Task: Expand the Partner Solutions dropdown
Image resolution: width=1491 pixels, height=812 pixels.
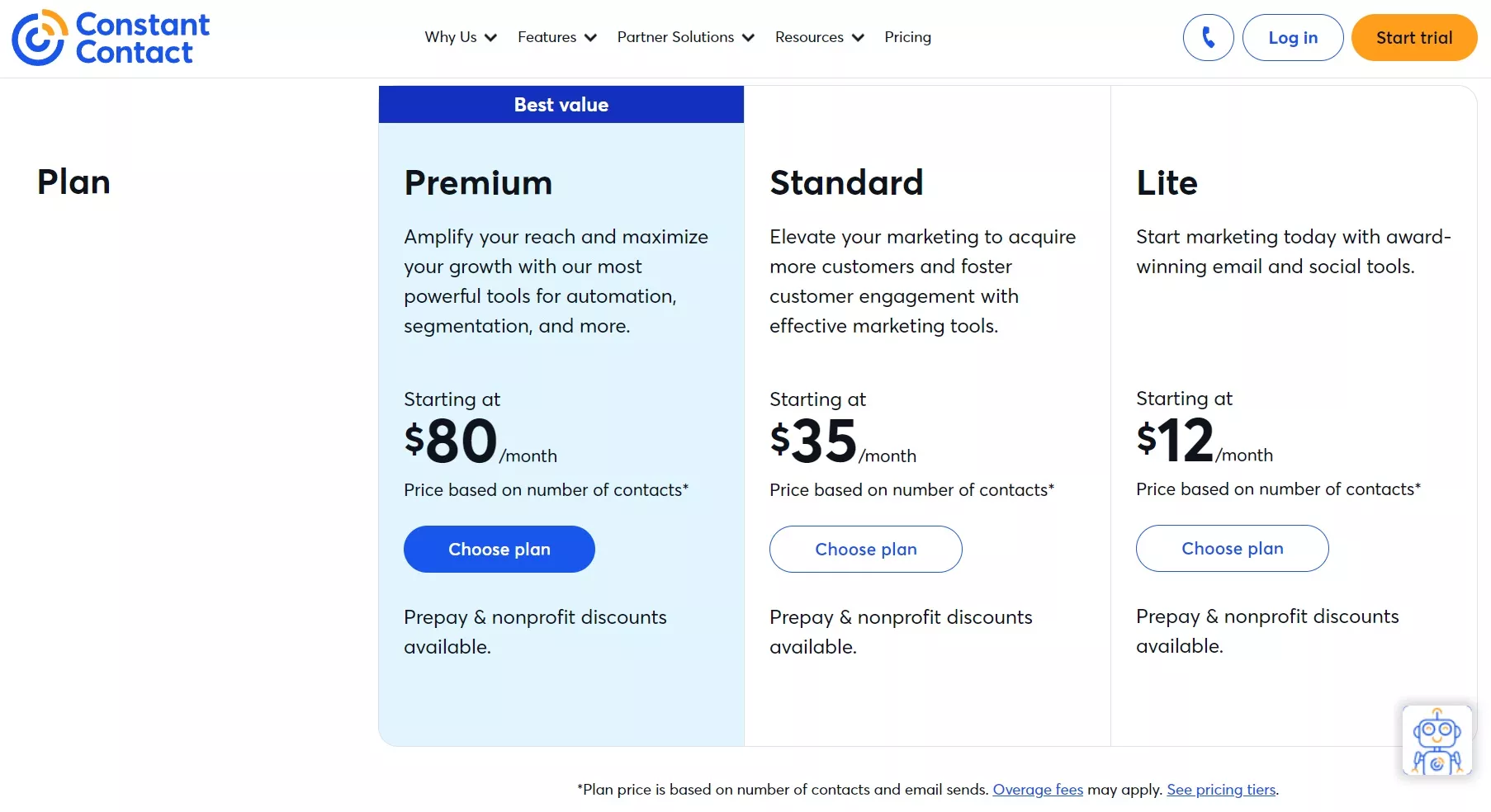Action: [x=684, y=37]
